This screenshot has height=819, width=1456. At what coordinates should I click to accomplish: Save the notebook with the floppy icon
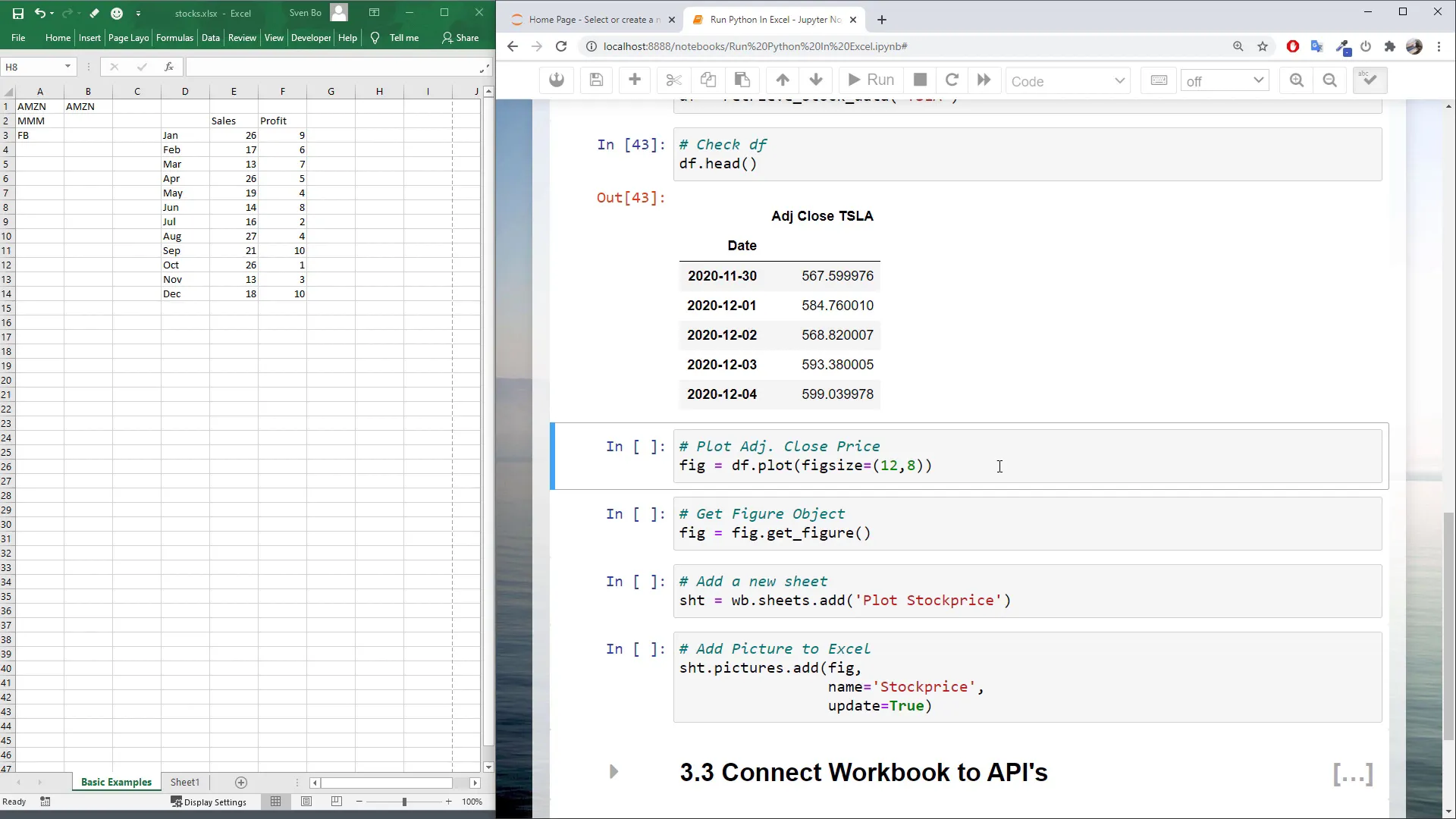tap(596, 80)
